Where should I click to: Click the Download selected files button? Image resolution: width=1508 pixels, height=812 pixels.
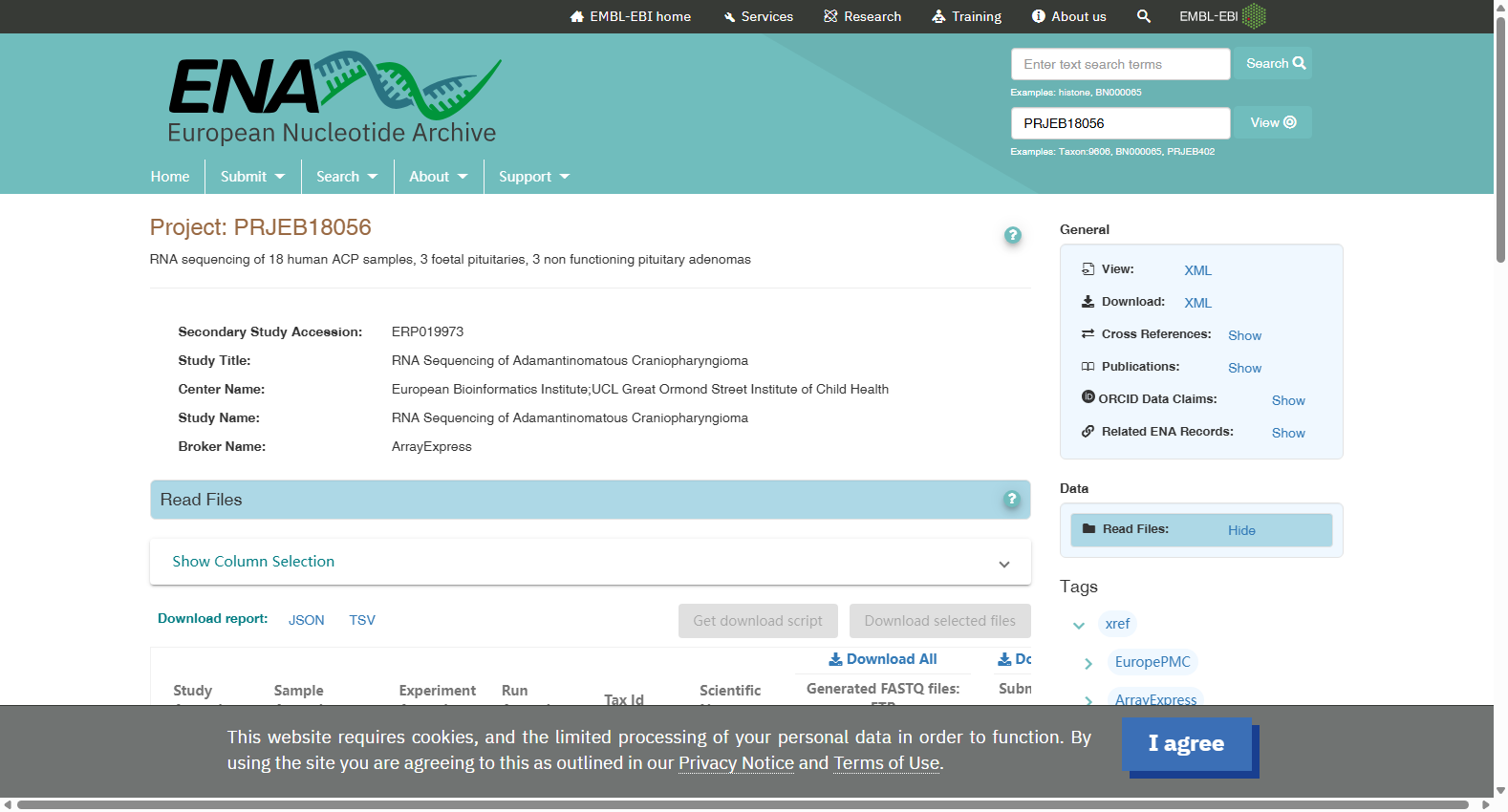(940, 621)
